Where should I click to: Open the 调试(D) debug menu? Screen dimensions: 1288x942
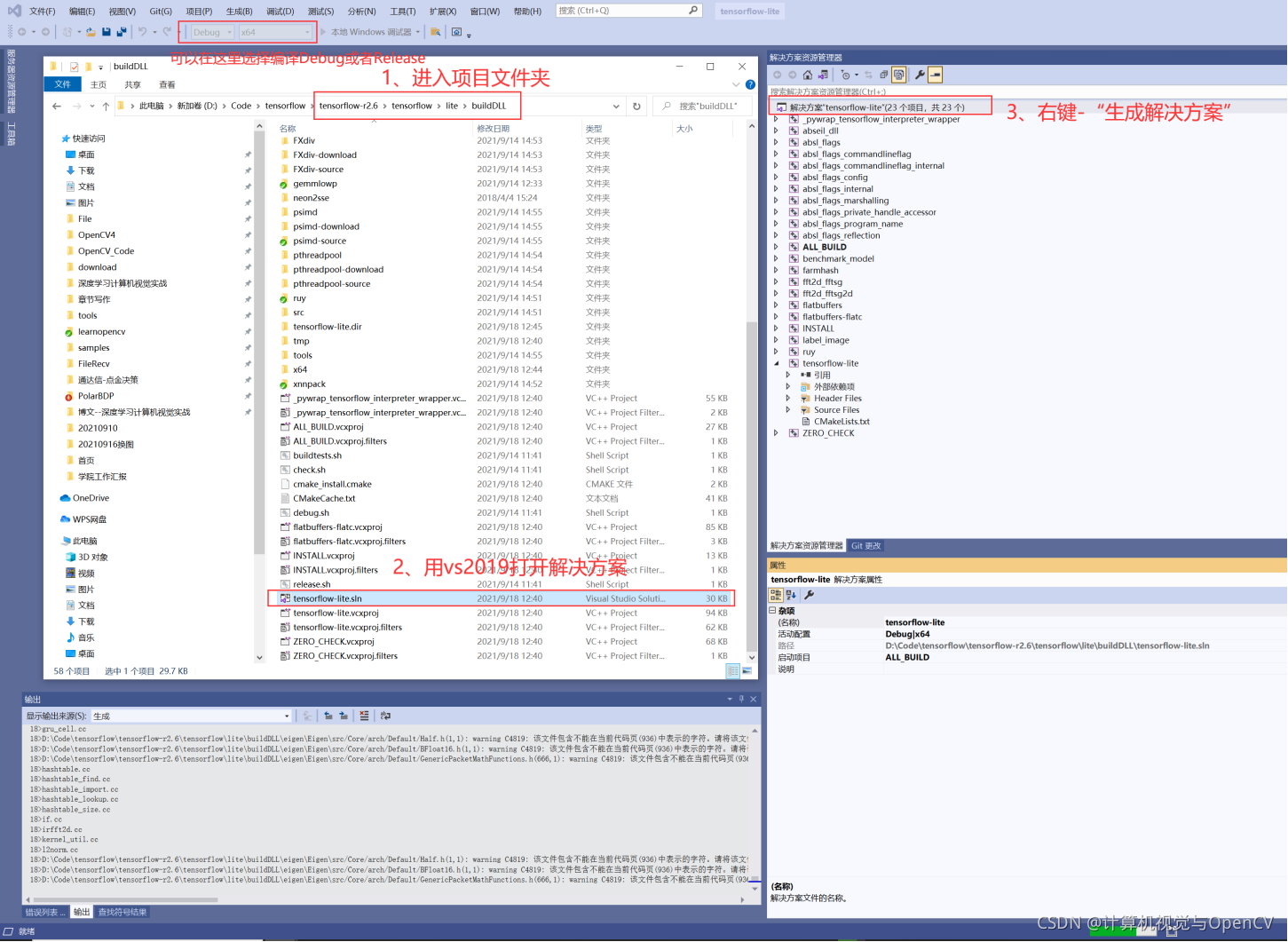[280, 12]
